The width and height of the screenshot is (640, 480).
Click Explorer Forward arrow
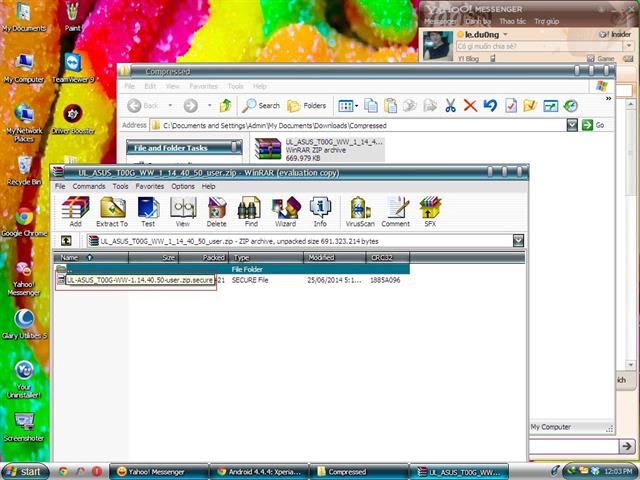coord(191,106)
